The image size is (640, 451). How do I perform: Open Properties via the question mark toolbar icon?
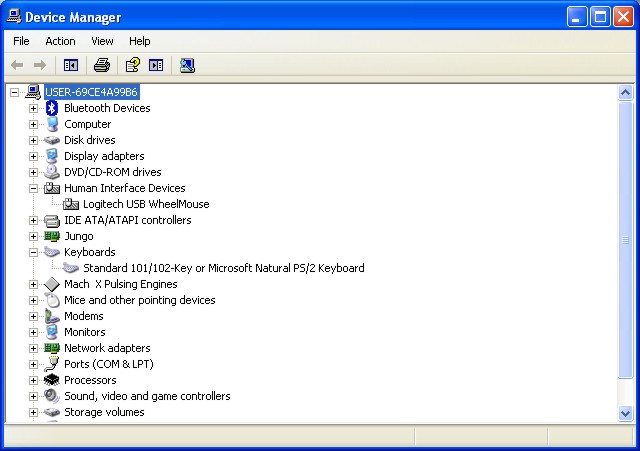(x=133, y=65)
